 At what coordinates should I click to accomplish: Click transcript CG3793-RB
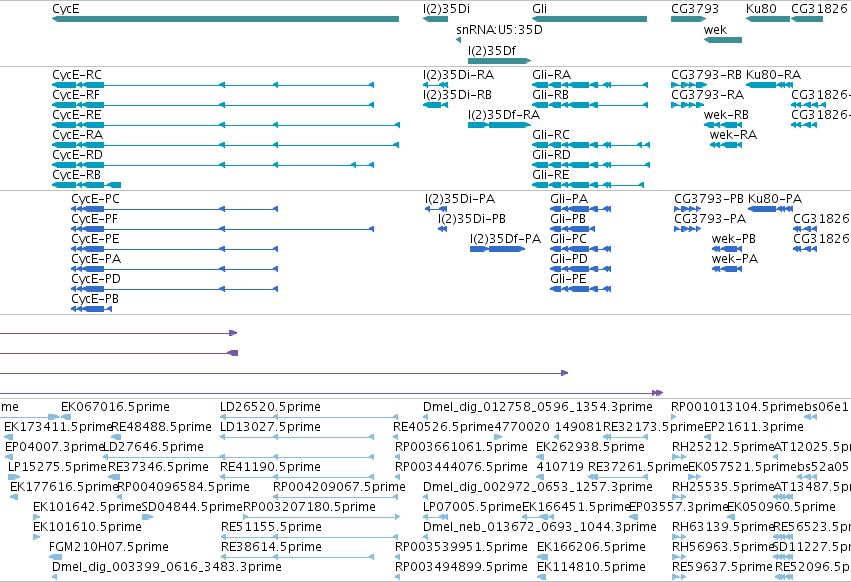click(689, 85)
